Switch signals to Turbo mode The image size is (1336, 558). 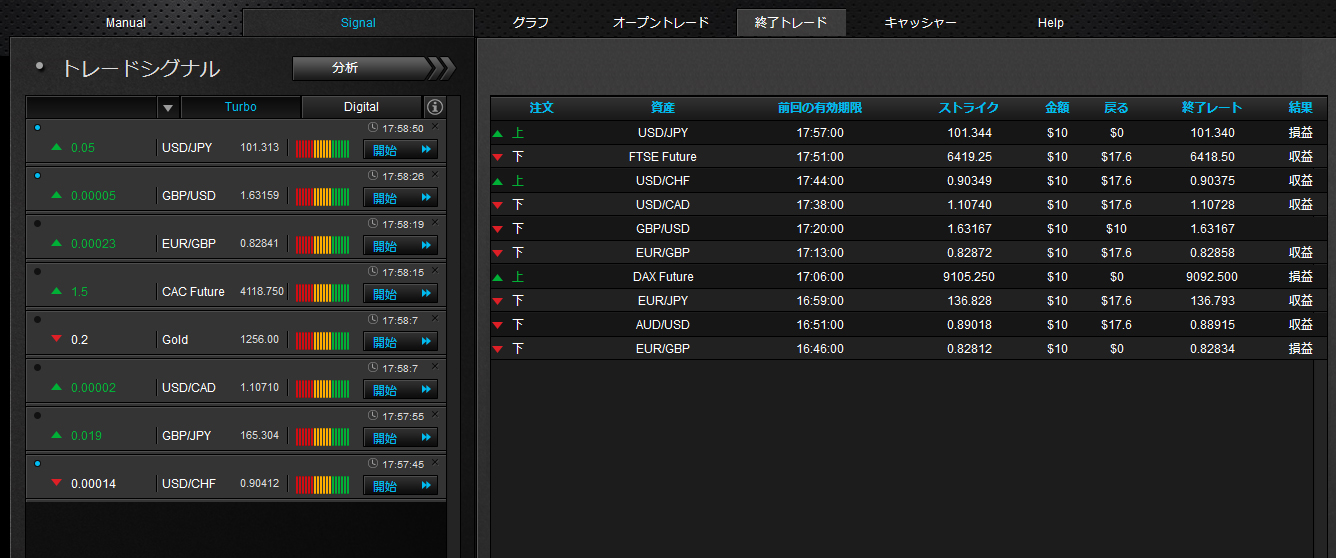240,107
